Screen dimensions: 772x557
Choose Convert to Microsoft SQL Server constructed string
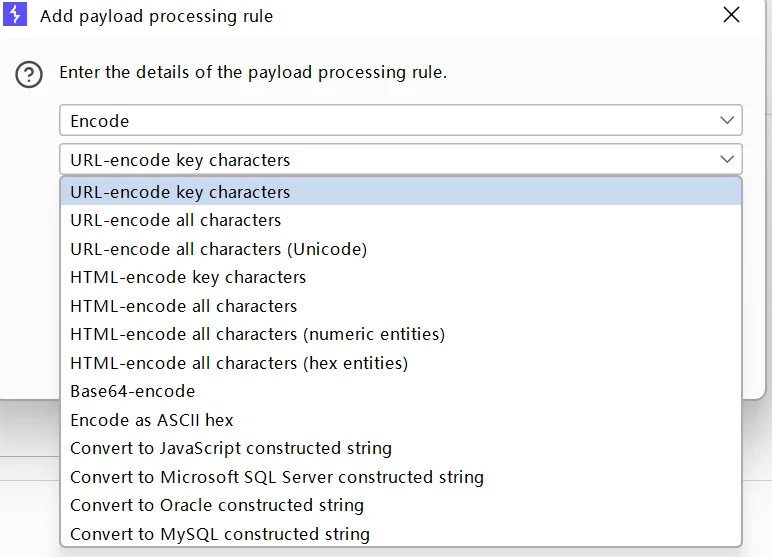pyautogui.click(x=277, y=477)
